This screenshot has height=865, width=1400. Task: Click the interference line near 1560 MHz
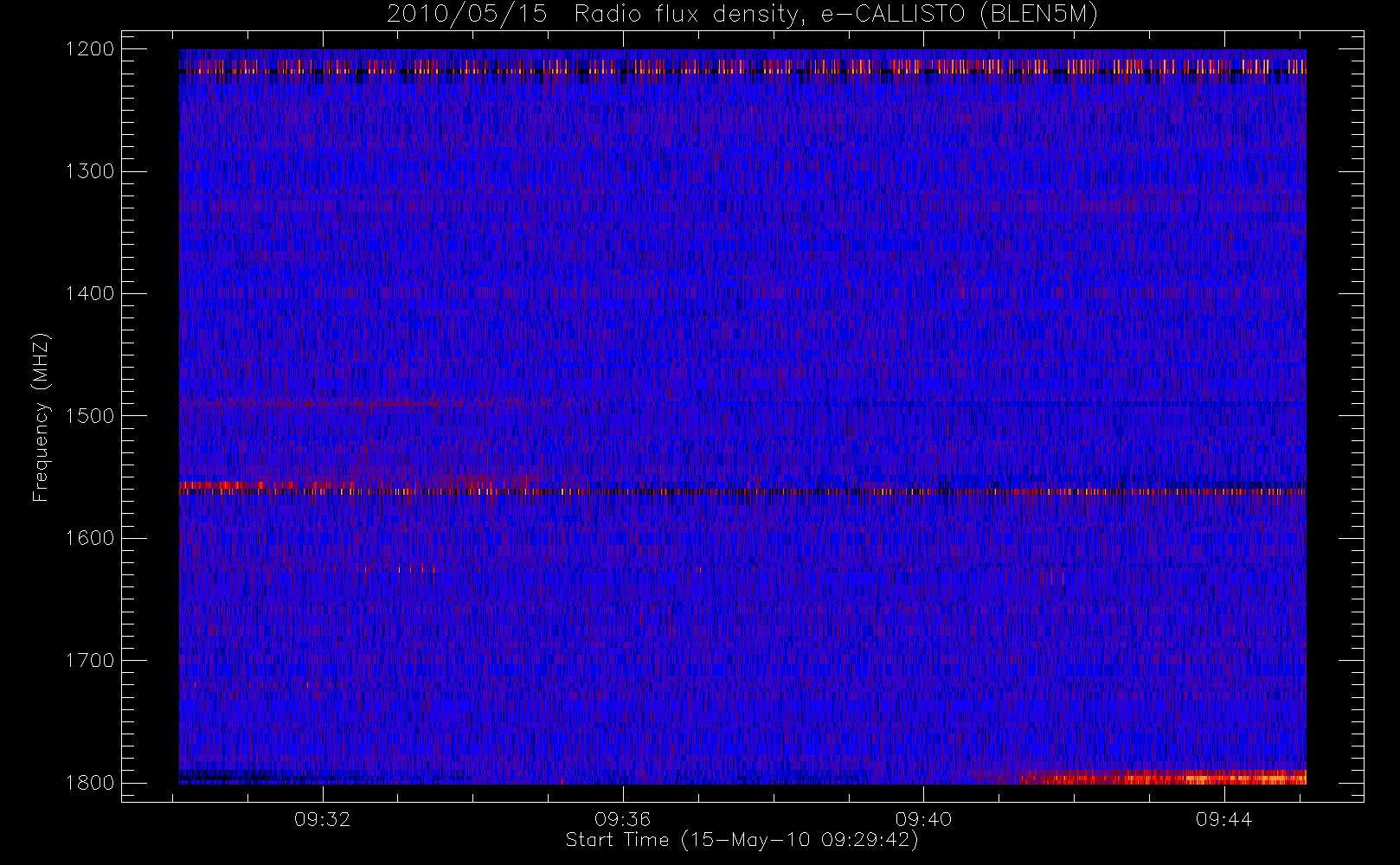pyautogui.click(x=742, y=490)
